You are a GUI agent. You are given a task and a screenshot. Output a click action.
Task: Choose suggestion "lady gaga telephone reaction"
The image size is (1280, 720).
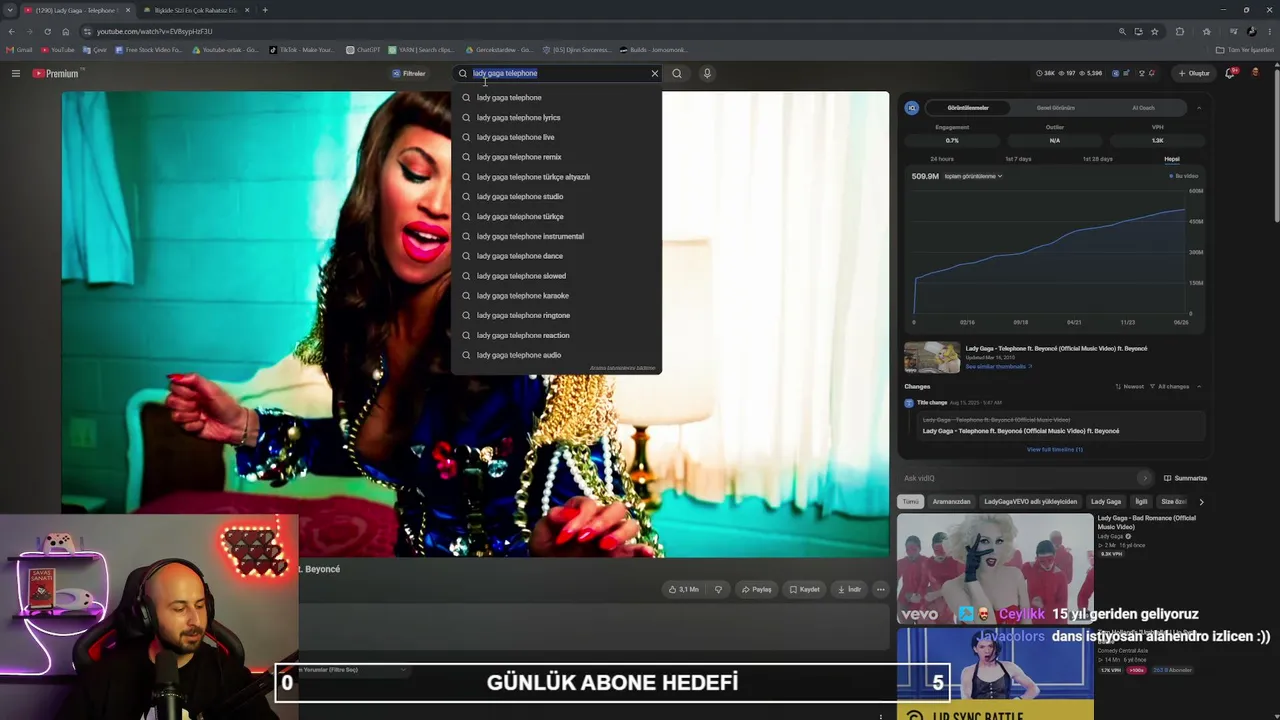(556, 335)
